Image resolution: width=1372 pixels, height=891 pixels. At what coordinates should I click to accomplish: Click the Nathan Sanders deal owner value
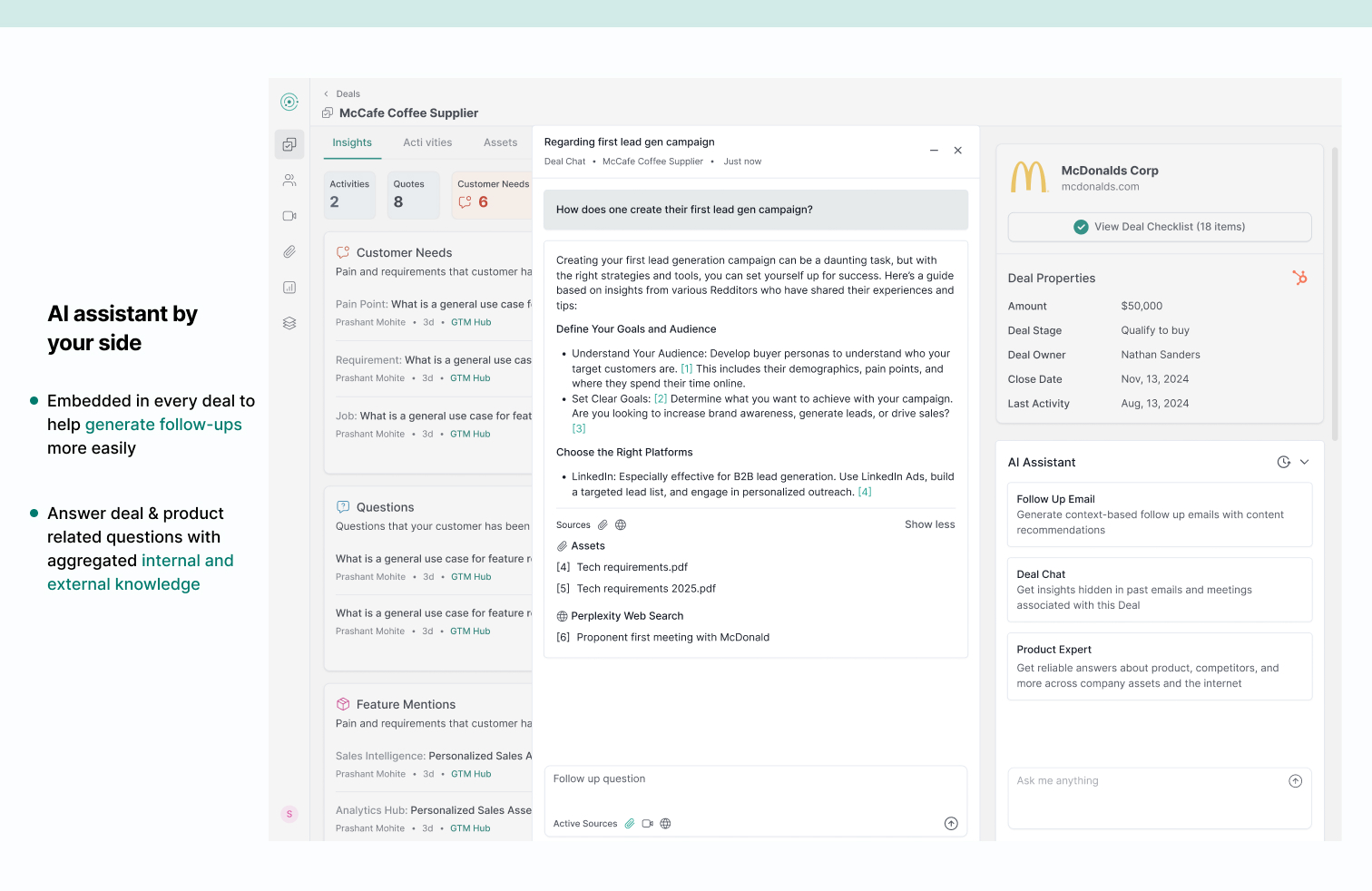point(1161,355)
